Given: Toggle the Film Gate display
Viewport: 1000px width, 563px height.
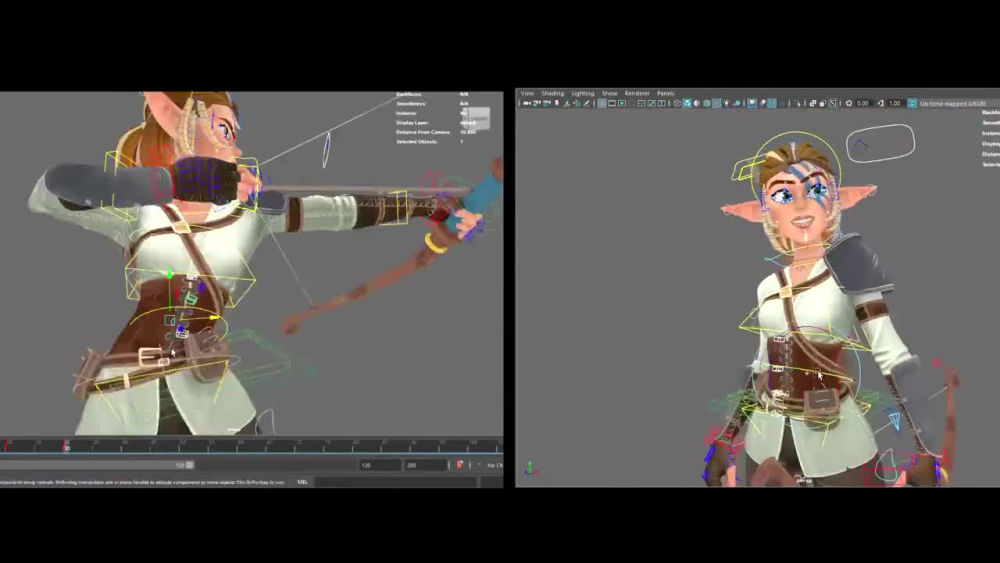Looking at the screenshot, I should pos(612,103).
